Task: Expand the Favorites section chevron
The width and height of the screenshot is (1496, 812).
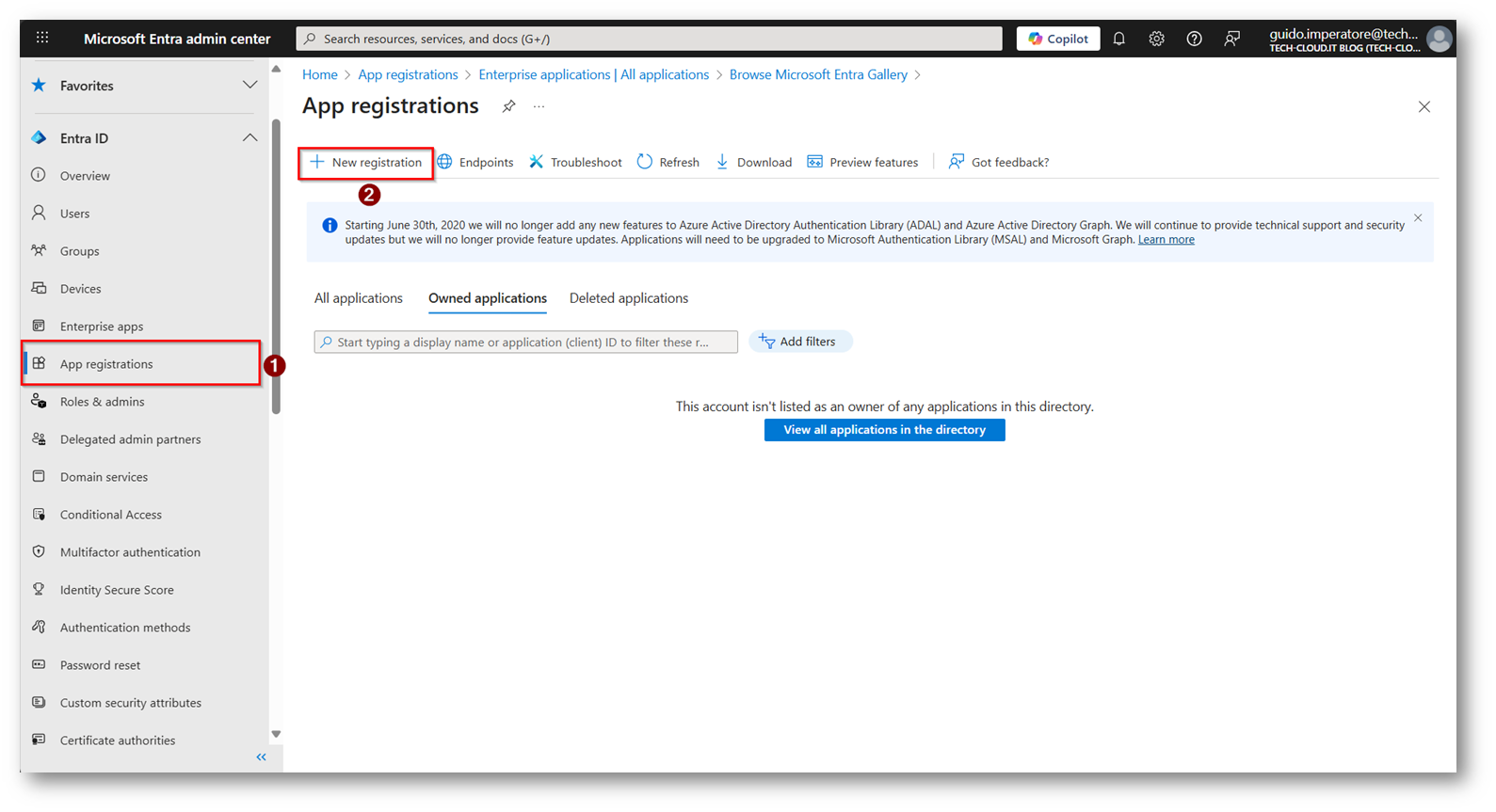Action: pos(249,86)
